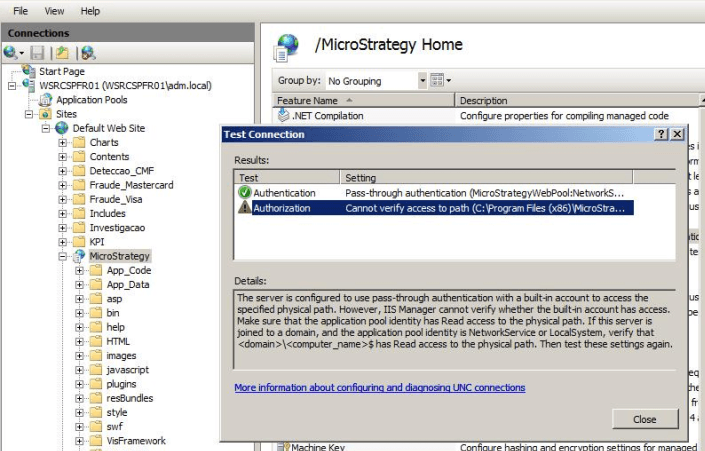This screenshot has width=705, height=451.
Task: Click the help folder icon
Action: pos(96,327)
